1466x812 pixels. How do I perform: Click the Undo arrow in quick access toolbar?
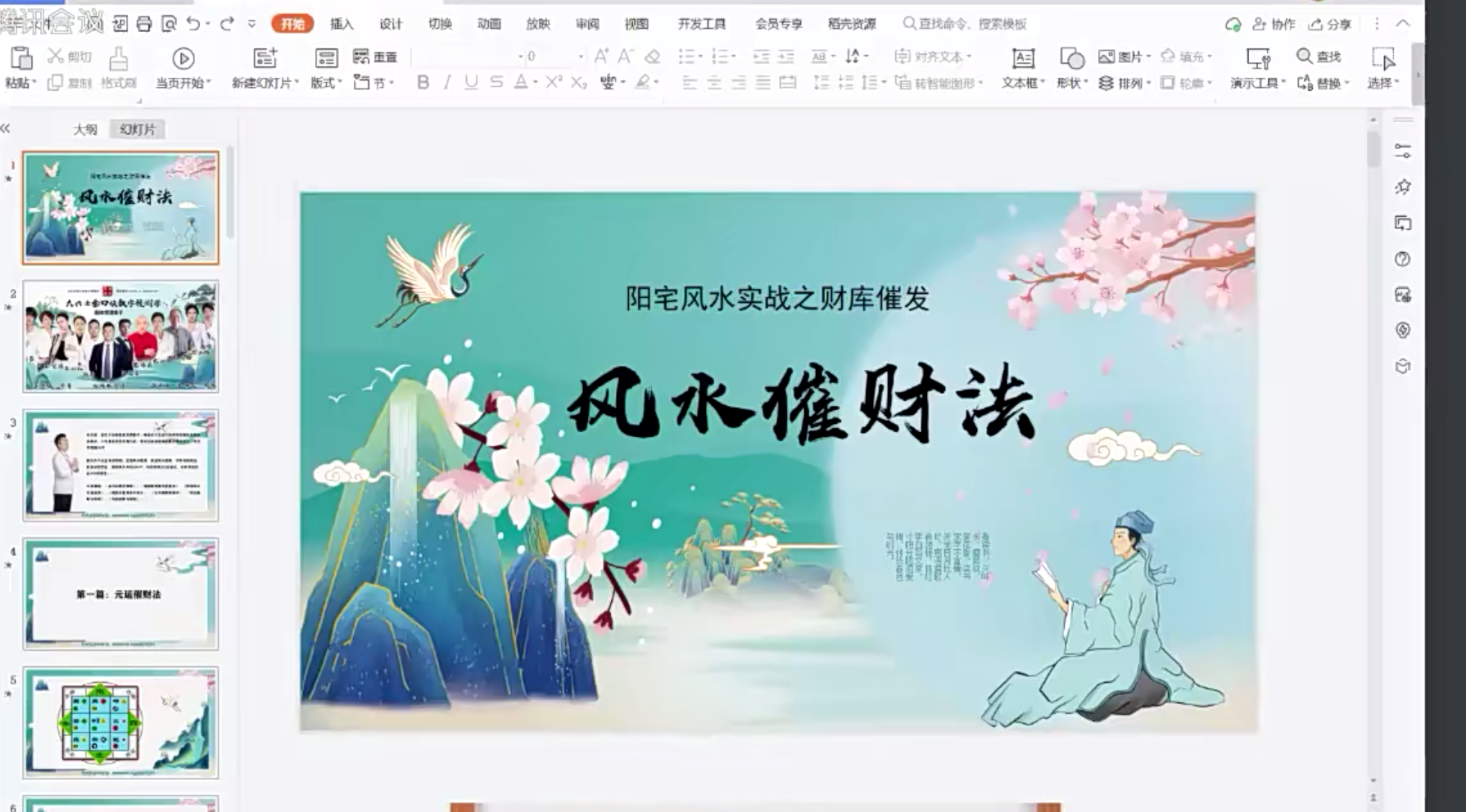pos(193,24)
